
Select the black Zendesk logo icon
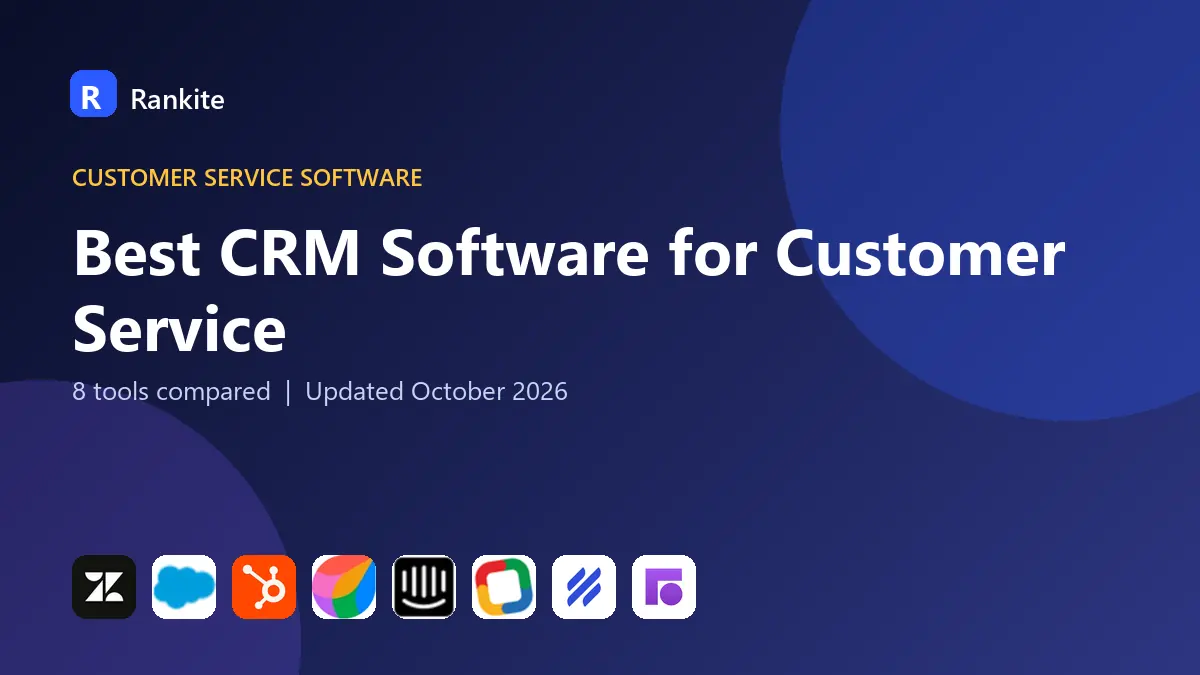[x=104, y=587]
